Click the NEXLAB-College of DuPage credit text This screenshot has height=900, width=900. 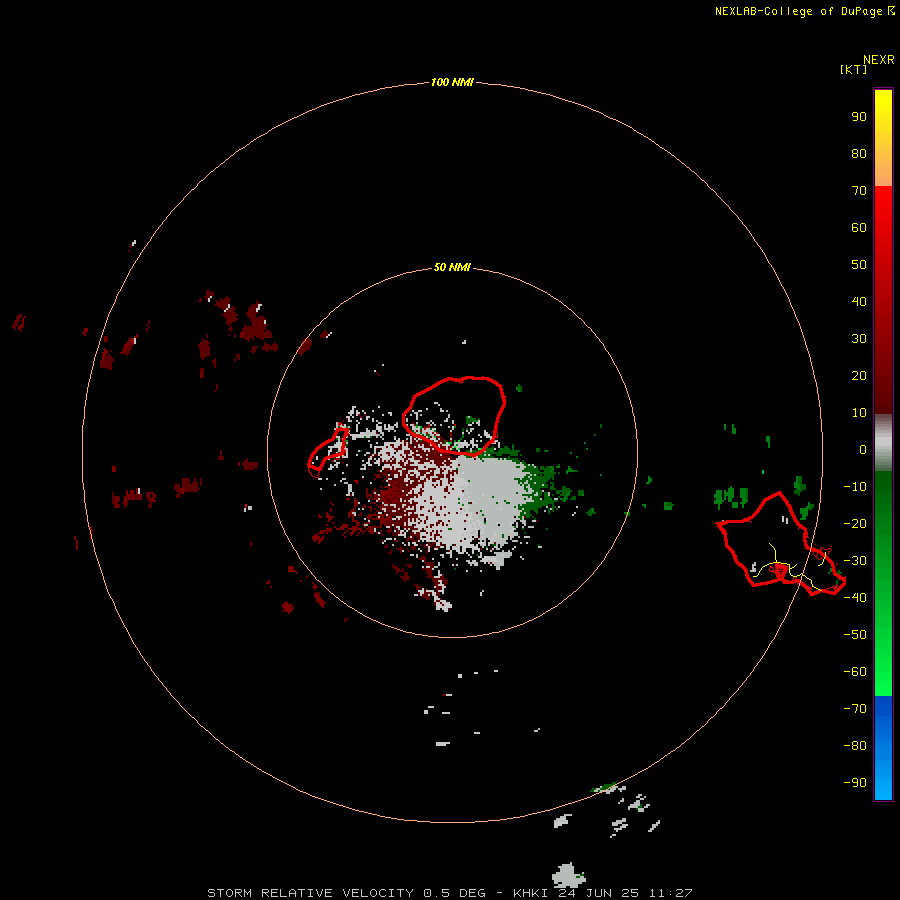(798, 11)
